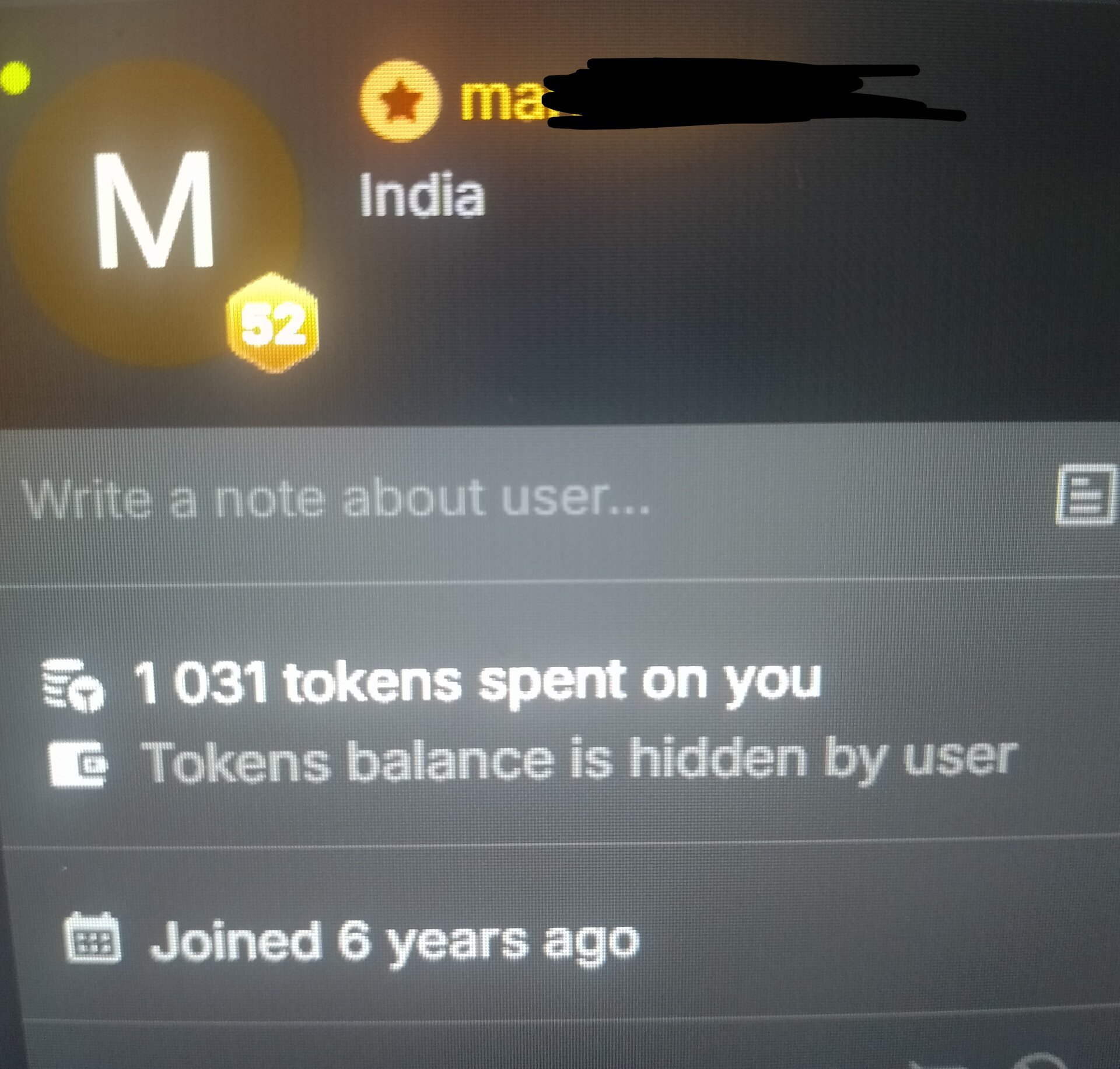Click the level 52 hexagon badge
The height and width of the screenshot is (1069, 1120).
pos(273,323)
